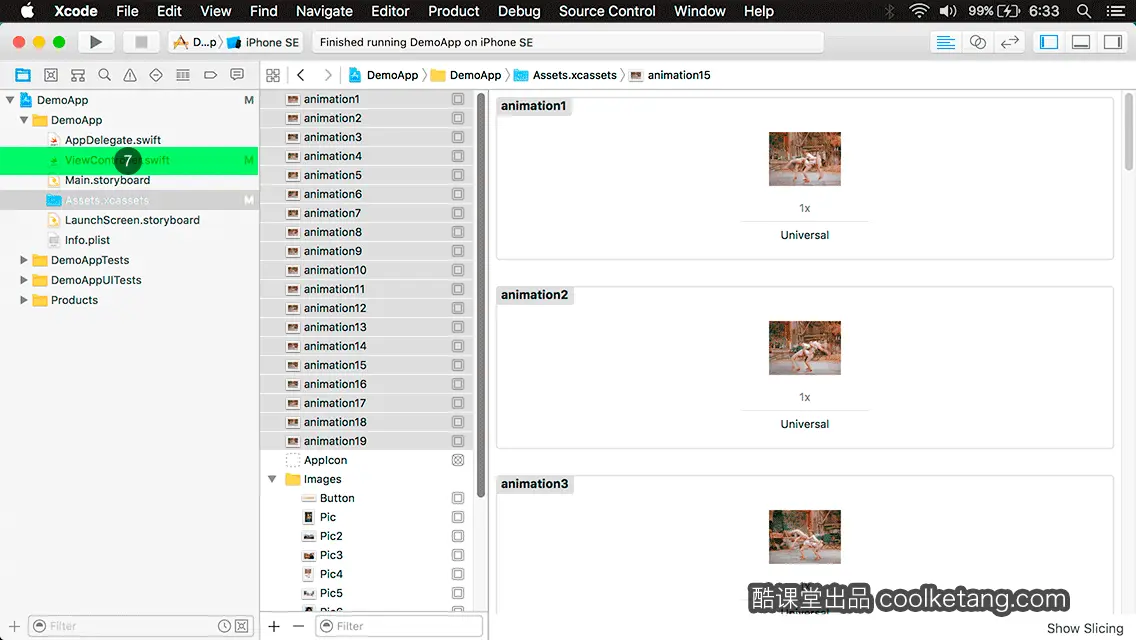The height and width of the screenshot is (640, 1136).
Task: Open Spotlight search in menu bar
Action: pyautogui.click(x=1084, y=11)
